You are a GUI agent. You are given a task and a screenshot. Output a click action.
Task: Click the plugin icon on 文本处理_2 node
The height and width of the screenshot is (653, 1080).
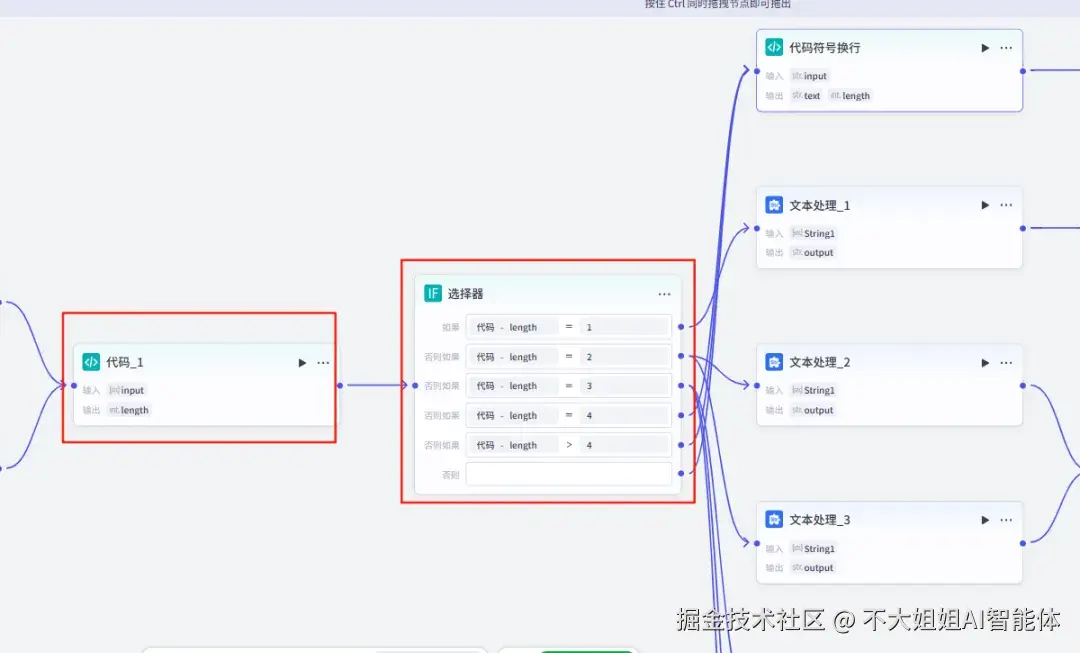[x=773, y=361]
